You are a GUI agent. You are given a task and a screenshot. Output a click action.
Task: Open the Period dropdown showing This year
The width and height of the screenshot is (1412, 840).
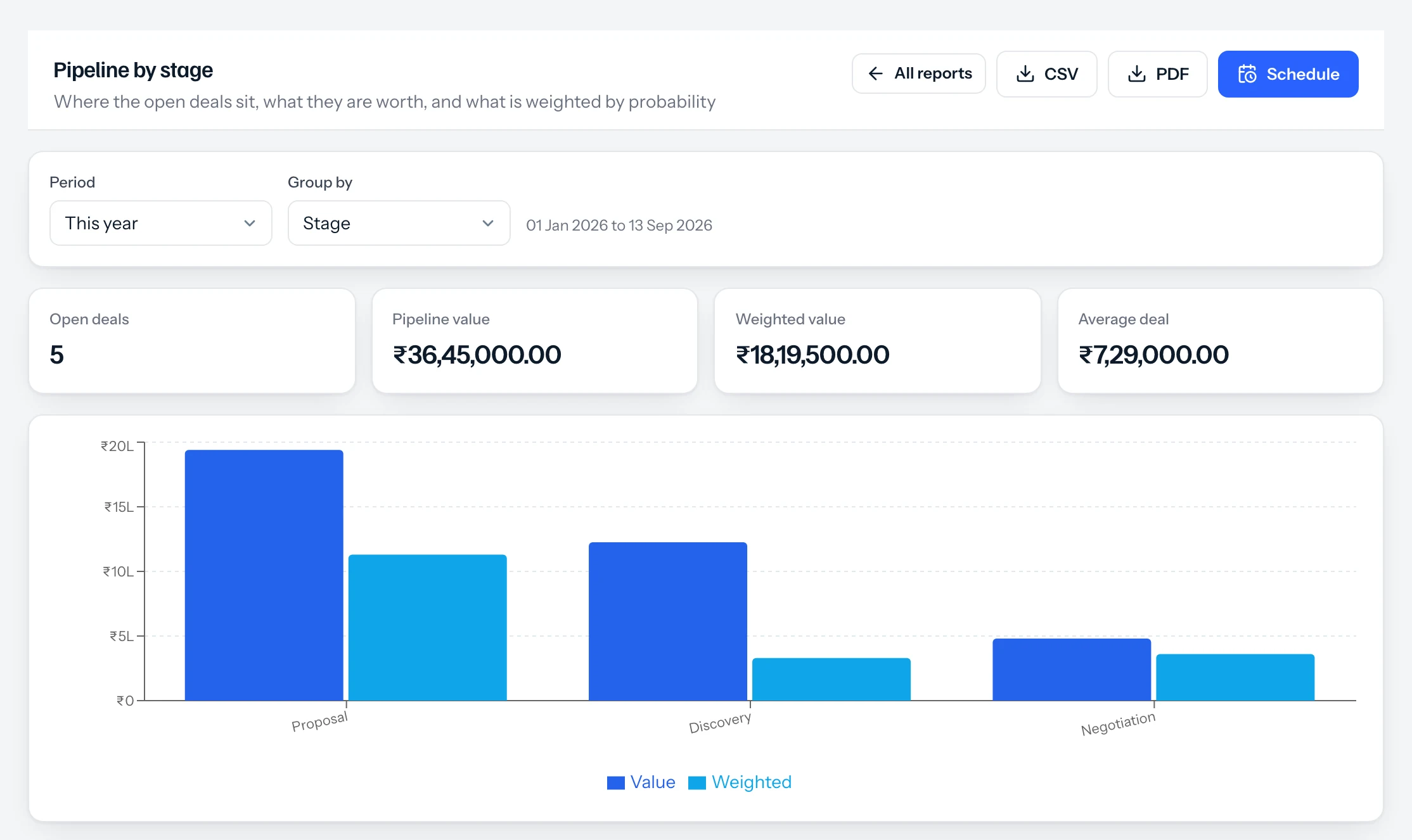161,223
